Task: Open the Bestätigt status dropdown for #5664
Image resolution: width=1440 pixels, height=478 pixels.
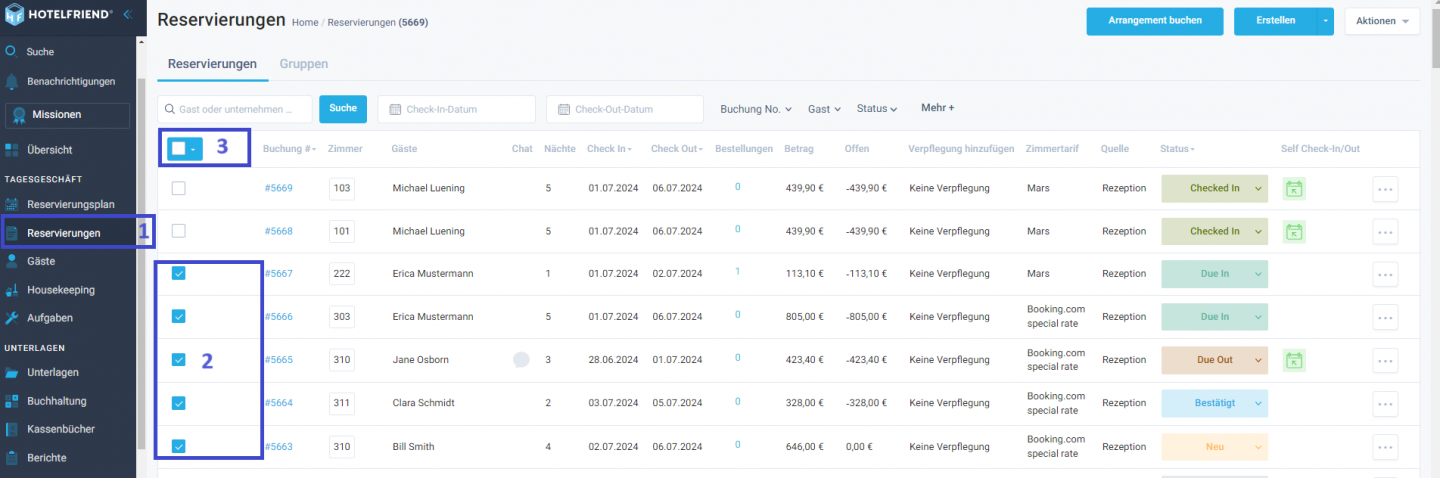Action: [x=1214, y=403]
